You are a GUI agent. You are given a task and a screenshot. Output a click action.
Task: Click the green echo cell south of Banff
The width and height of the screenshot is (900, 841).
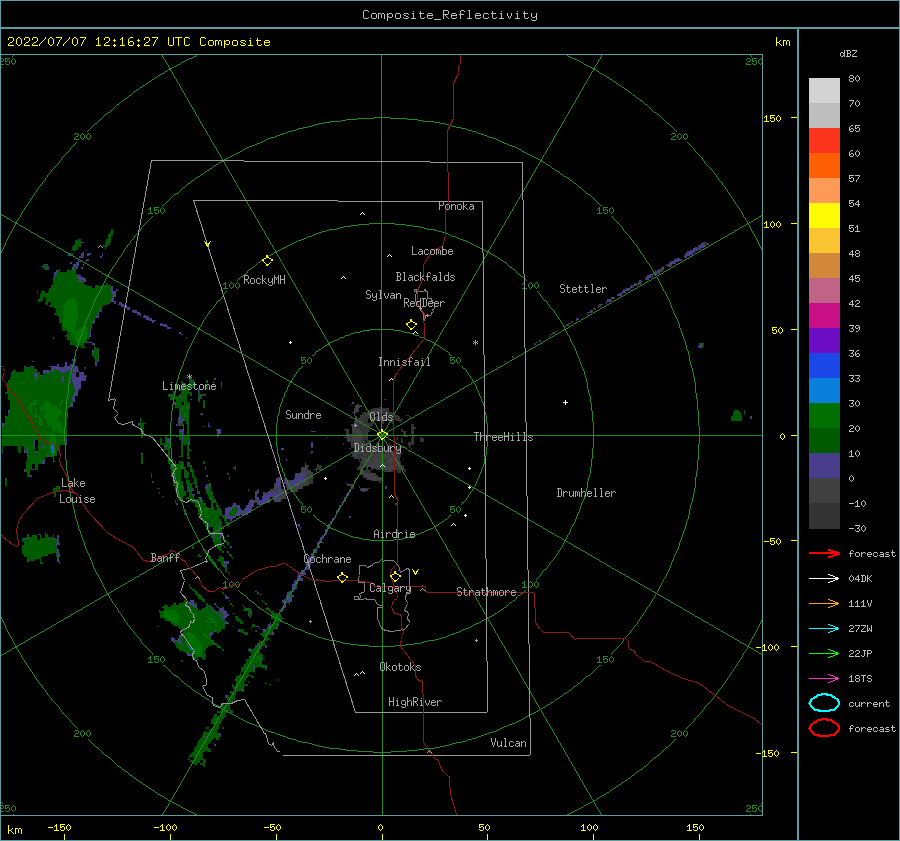point(194,626)
